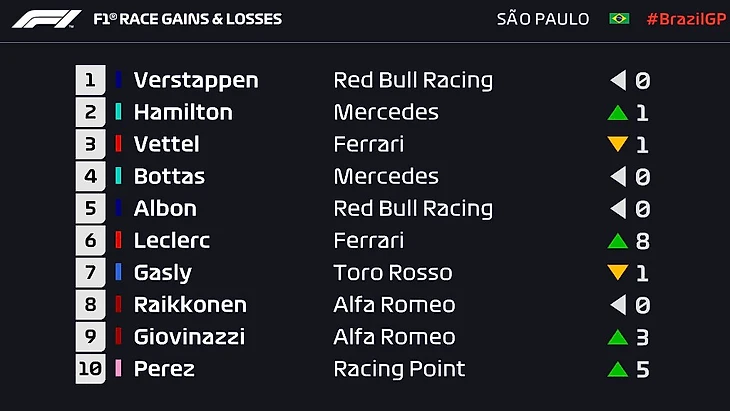Click the Brazil flag icon

tap(619, 19)
